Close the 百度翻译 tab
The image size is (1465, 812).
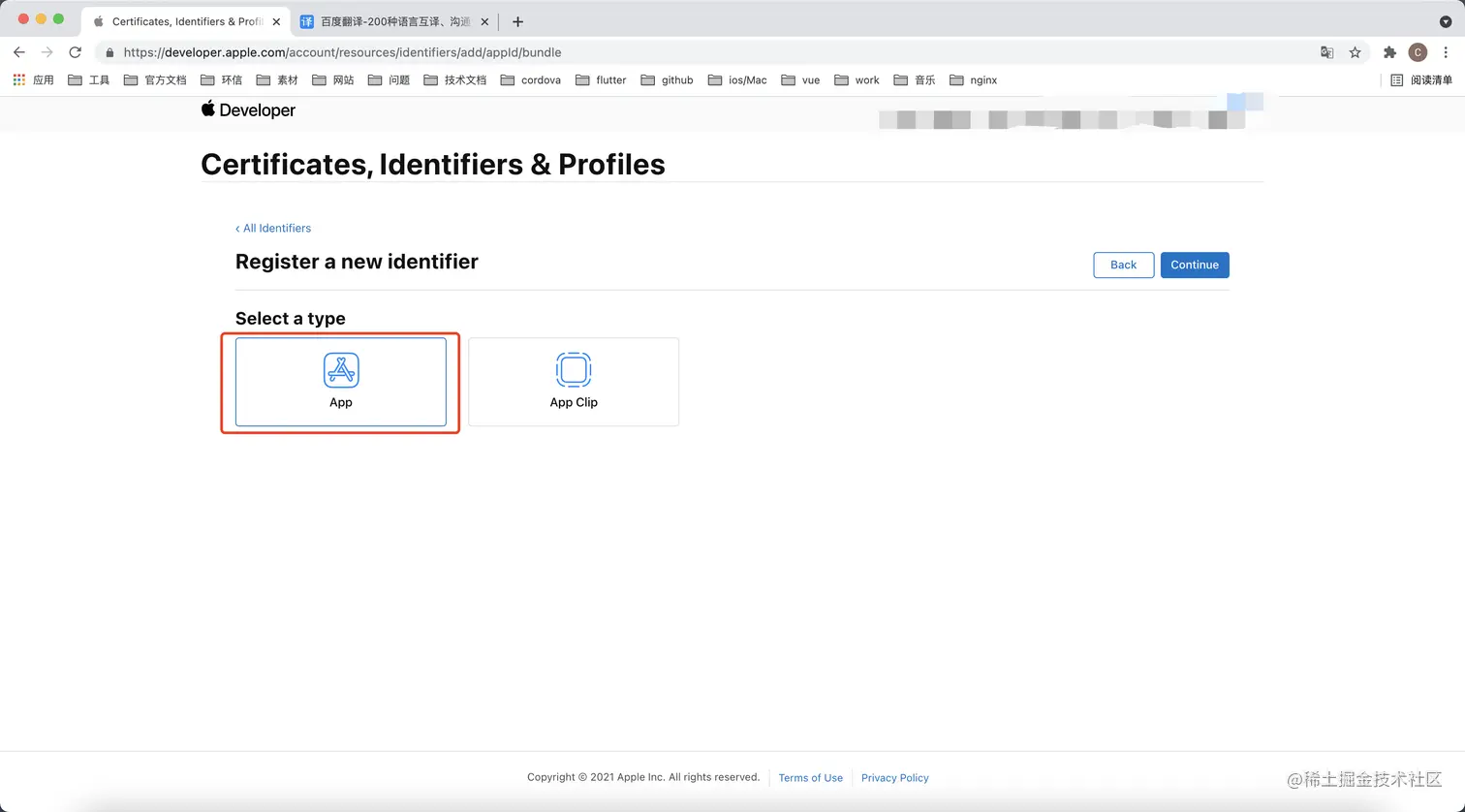484,21
